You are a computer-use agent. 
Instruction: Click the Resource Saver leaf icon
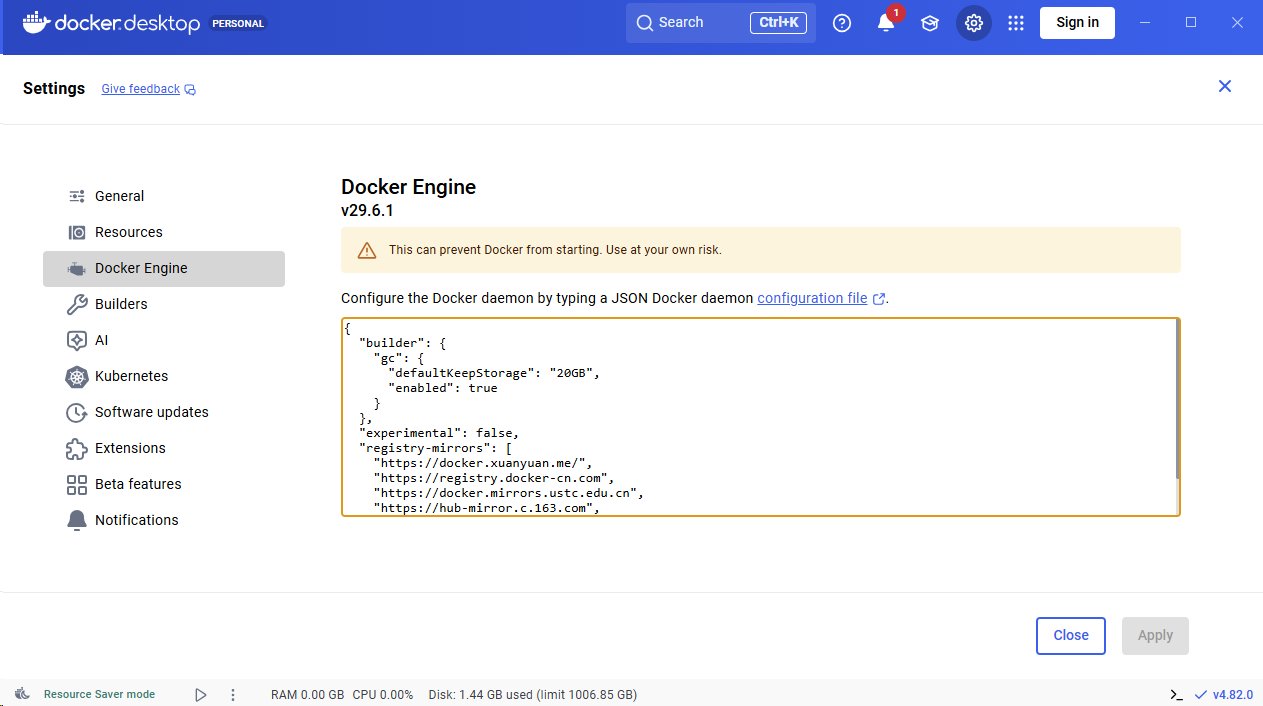point(22,694)
